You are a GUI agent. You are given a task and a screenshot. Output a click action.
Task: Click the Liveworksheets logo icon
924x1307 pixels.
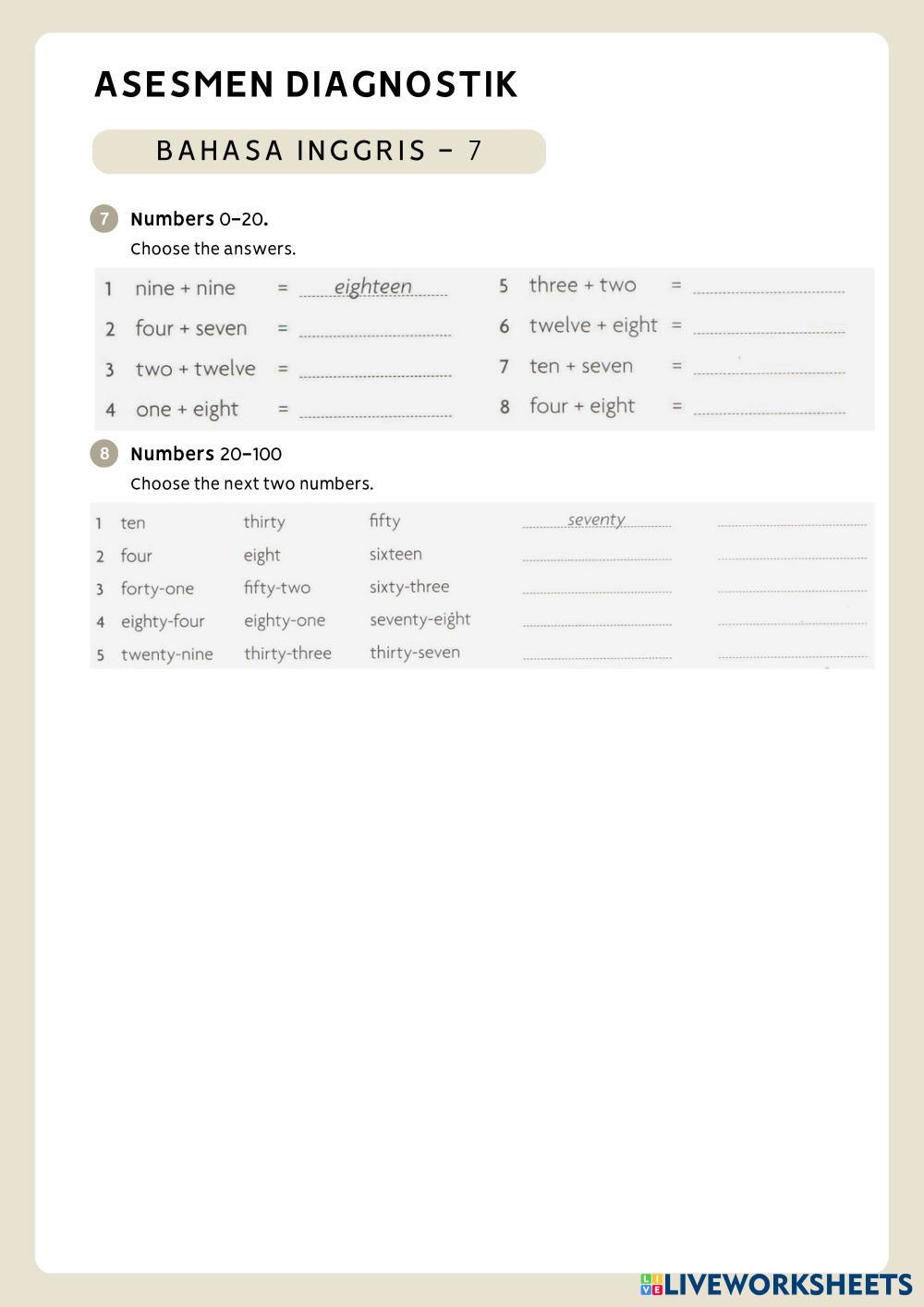pyautogui.click(x=651, y=1284)
